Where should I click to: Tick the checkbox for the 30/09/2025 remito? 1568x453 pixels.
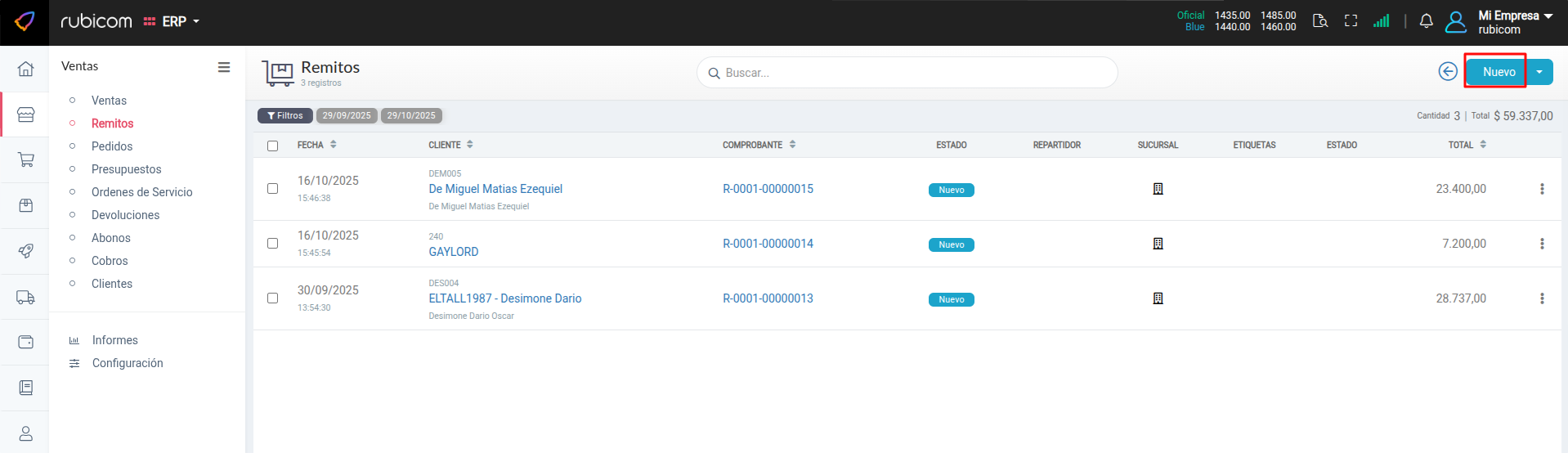click(x=273, y=298)
